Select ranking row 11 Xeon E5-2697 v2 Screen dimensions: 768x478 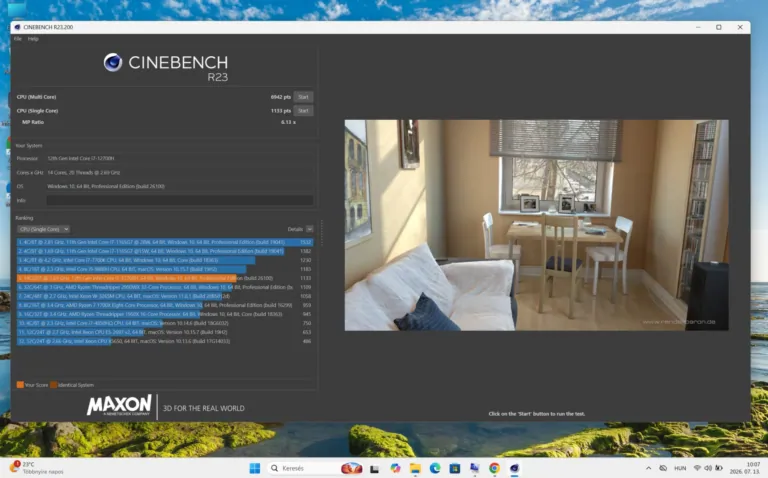(165, 332)
